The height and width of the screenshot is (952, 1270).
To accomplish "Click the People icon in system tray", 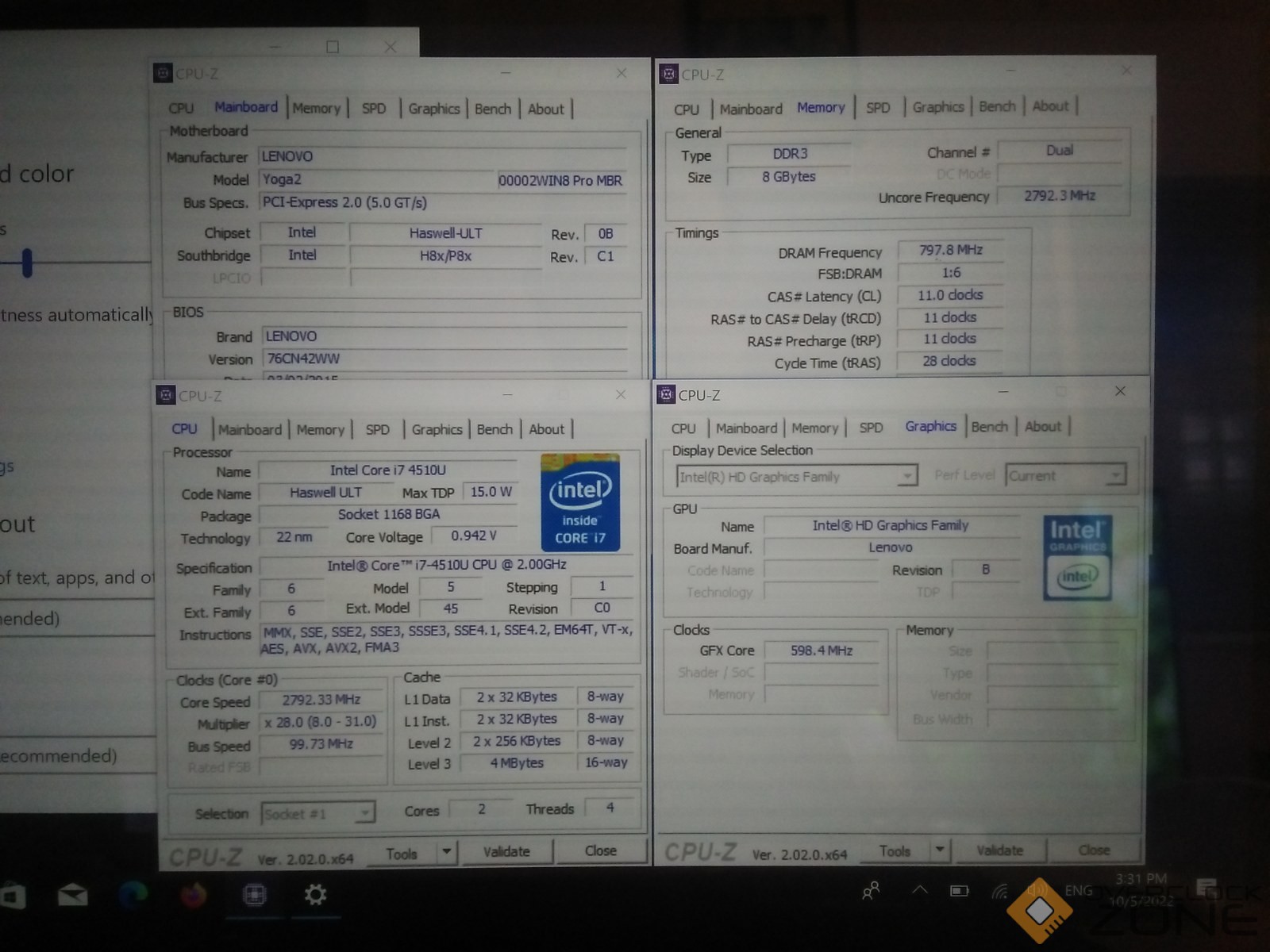I will (x=871, y=891).
